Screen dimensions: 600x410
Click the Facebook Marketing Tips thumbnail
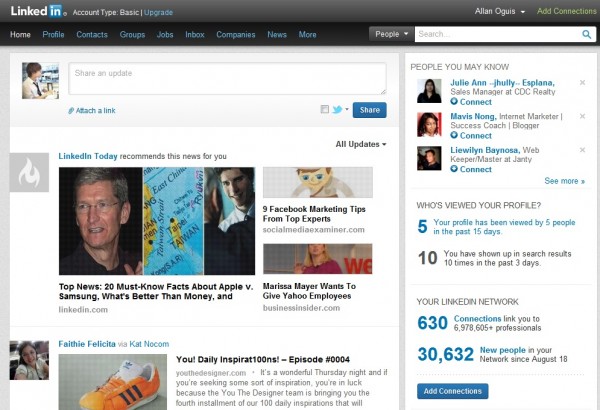[318, 182]
